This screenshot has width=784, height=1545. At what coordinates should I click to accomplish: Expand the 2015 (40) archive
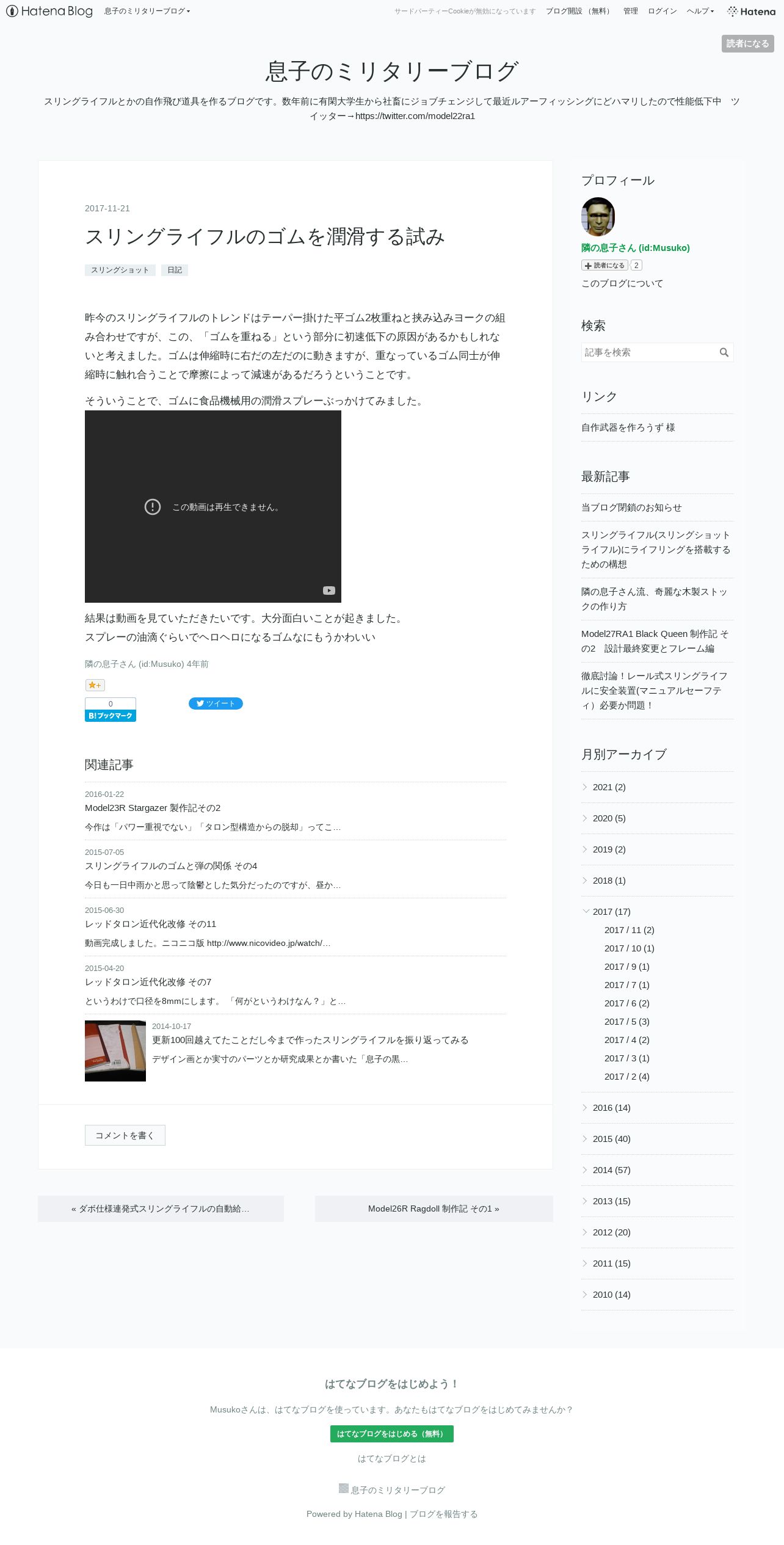[586, 1139]
